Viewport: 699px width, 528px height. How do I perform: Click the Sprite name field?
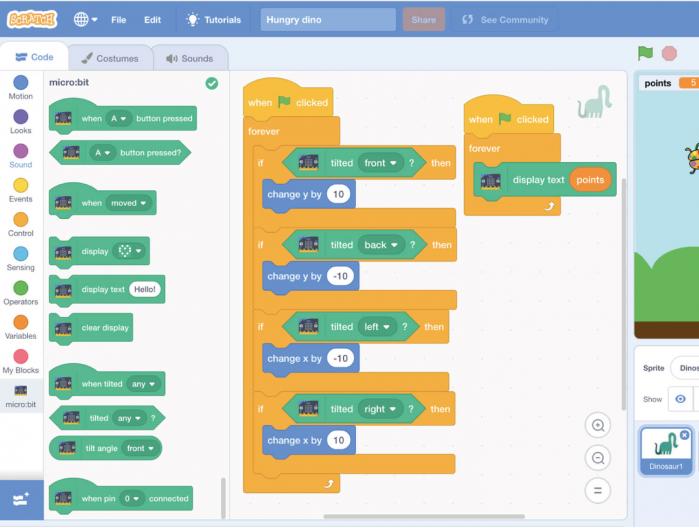click(685, 368)
